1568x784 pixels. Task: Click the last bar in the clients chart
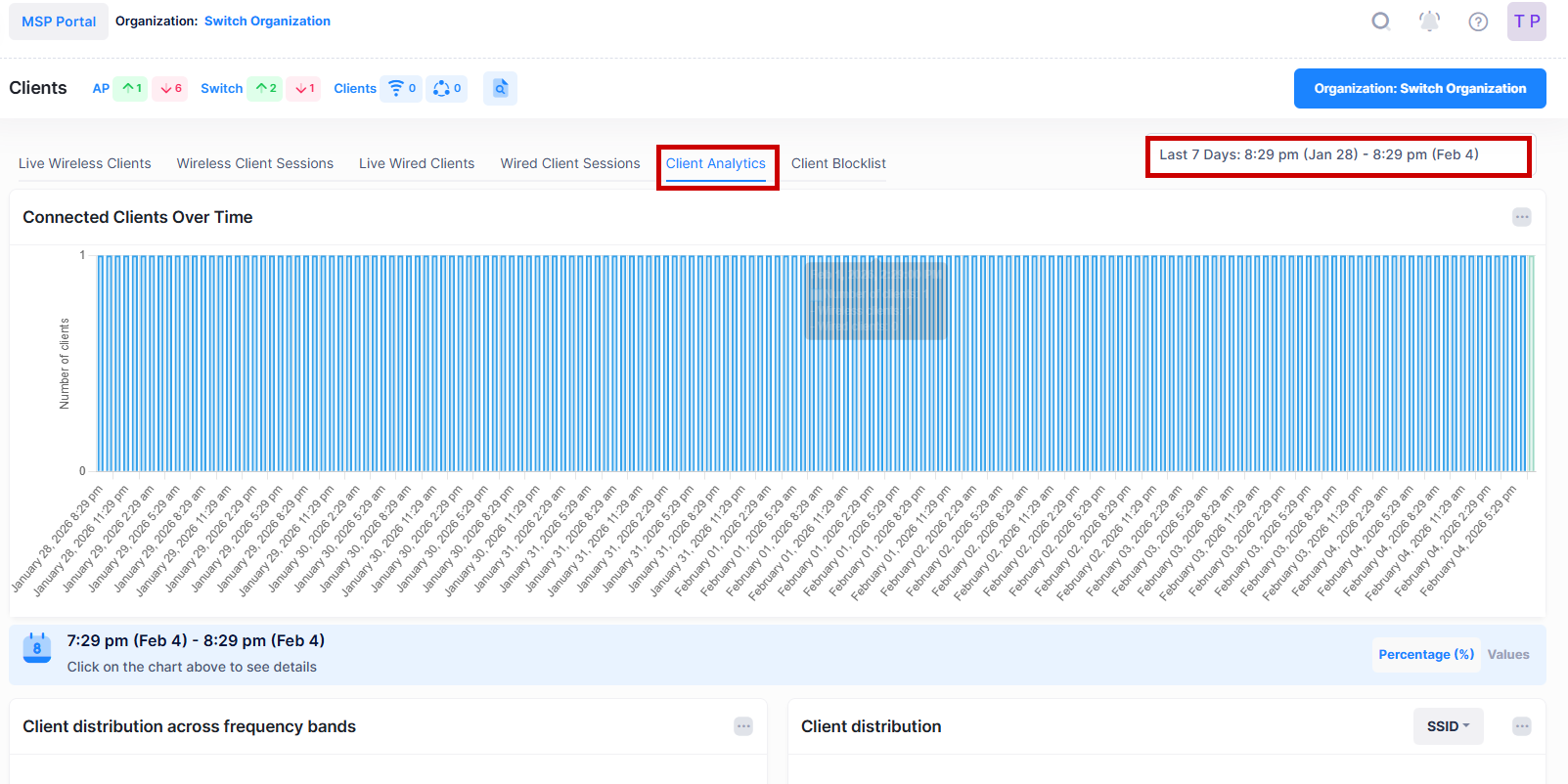click(x=1531, y=364)
